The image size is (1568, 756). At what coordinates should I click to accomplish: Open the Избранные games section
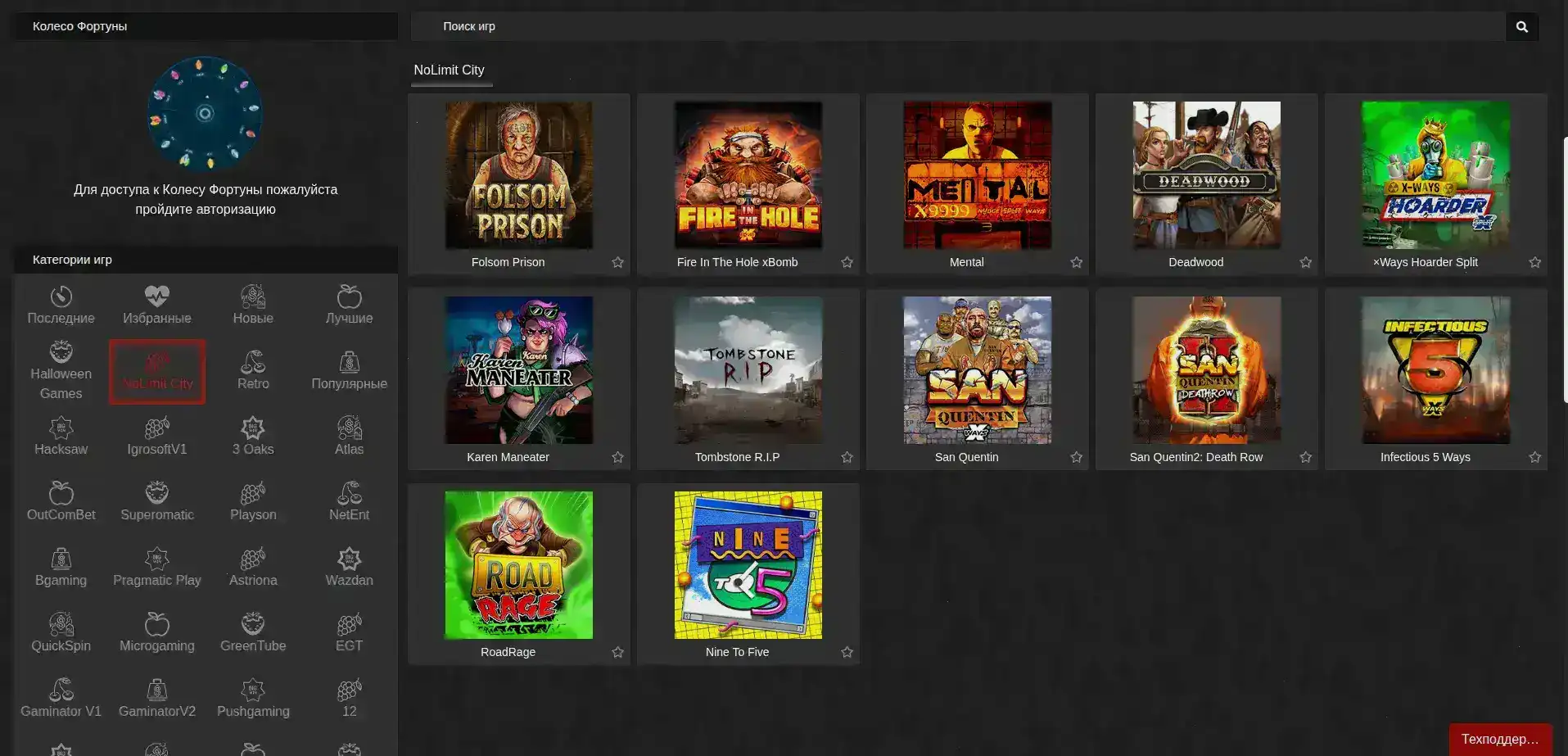click(156, 305)
